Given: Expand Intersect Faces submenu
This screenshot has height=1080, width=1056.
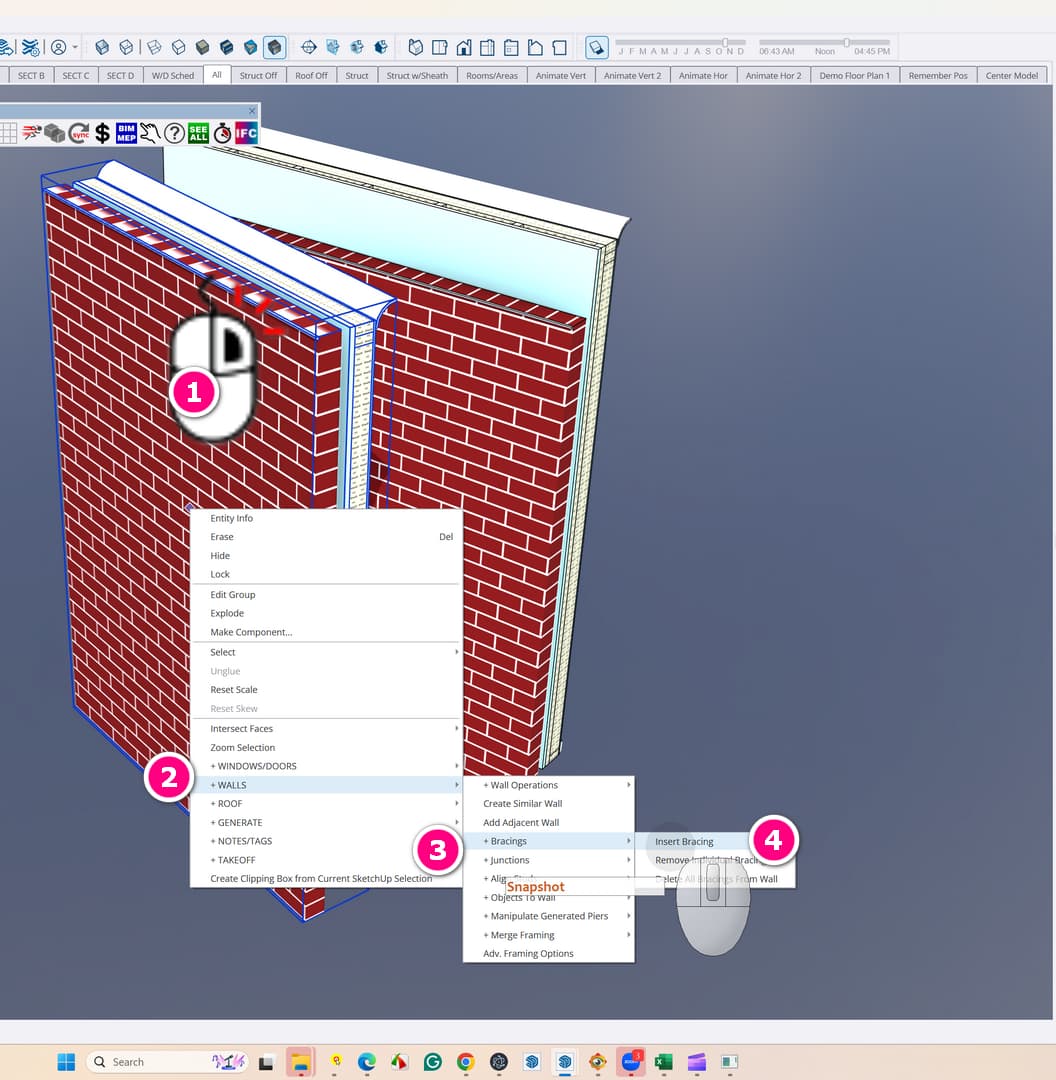Looking at the screenshot, I should tap(326, 728).
